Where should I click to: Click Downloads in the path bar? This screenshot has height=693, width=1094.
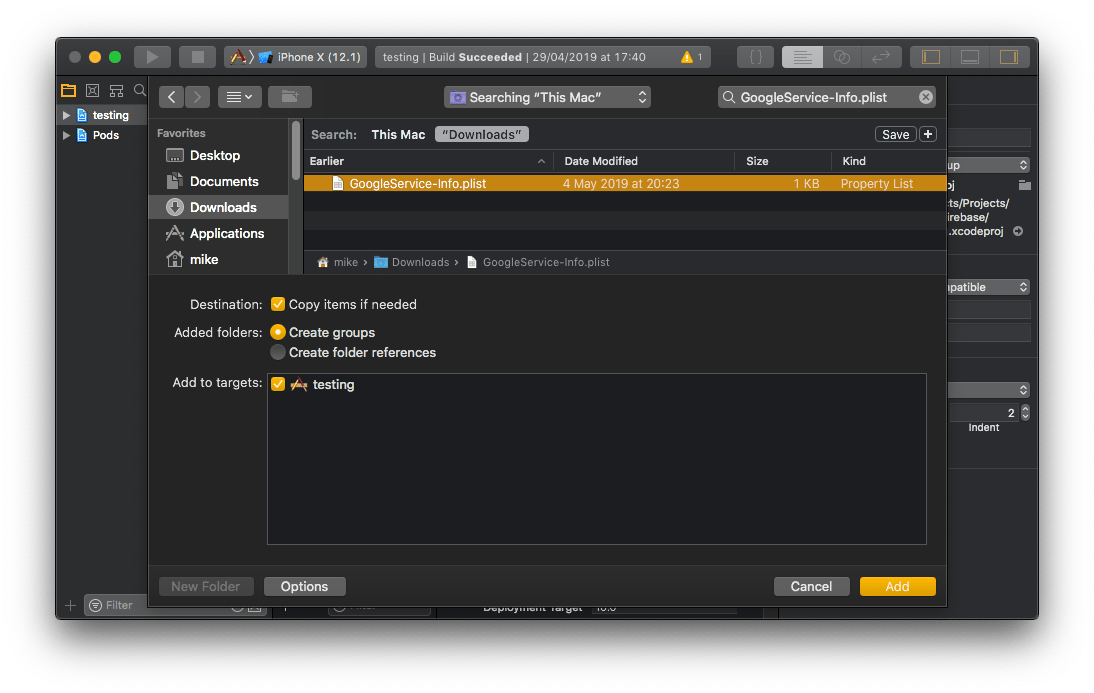point(412,262)
